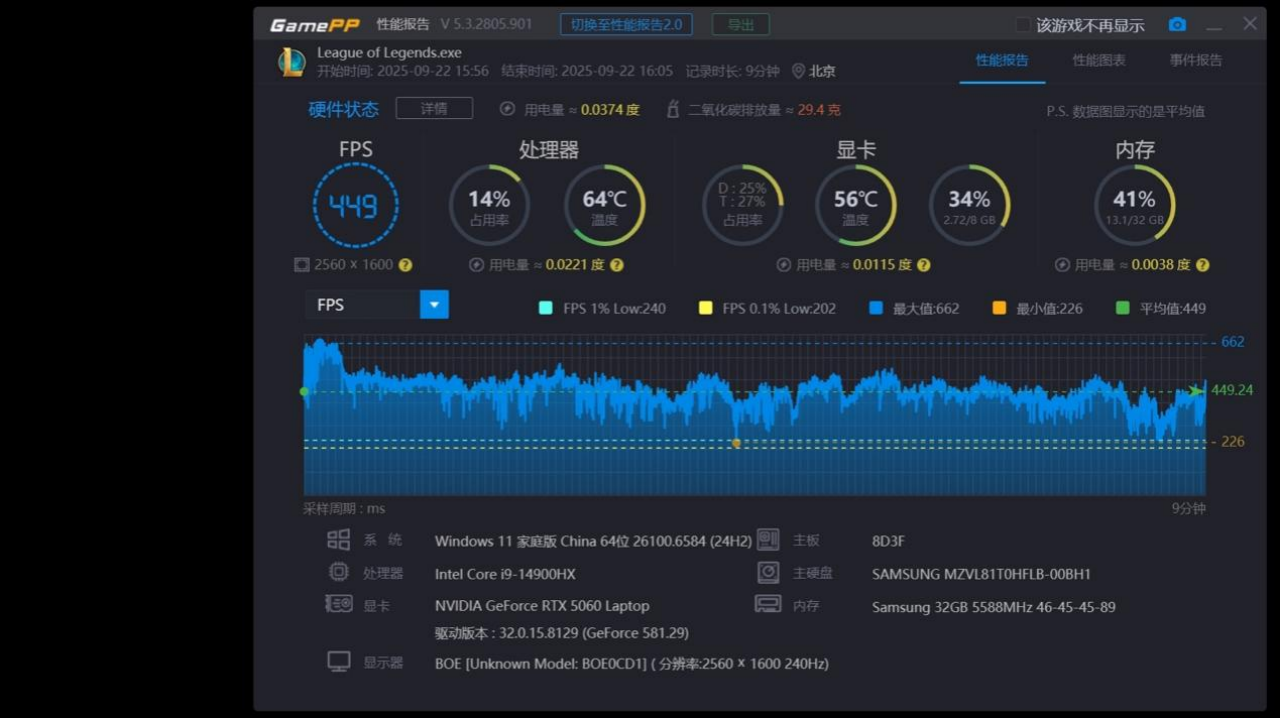Click the location pin icon beside 北京
Screen dimensions: 1280x718
798,71
